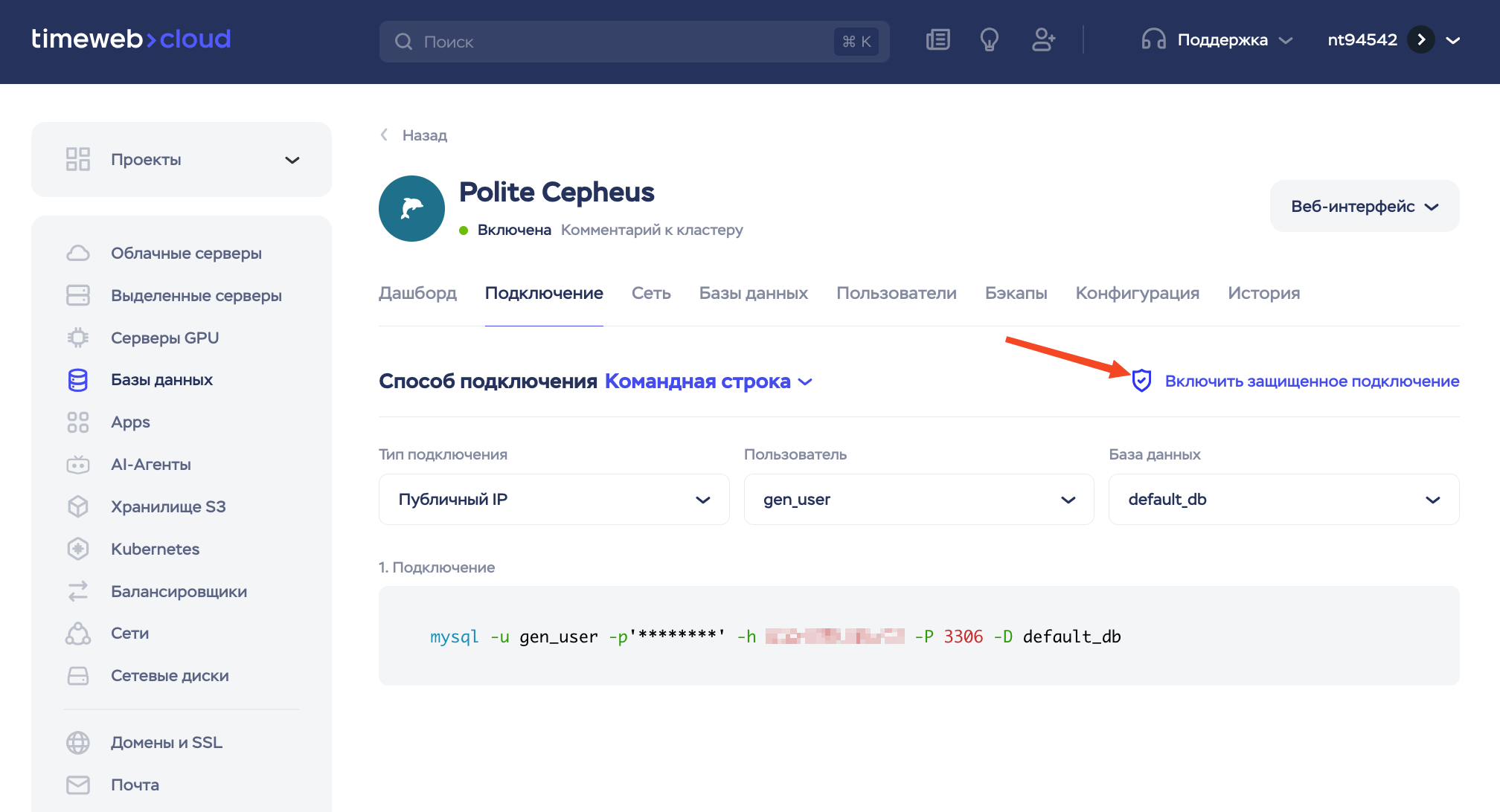
Task: Click the lightbulb ideas icon
Action: pos(989,39)
